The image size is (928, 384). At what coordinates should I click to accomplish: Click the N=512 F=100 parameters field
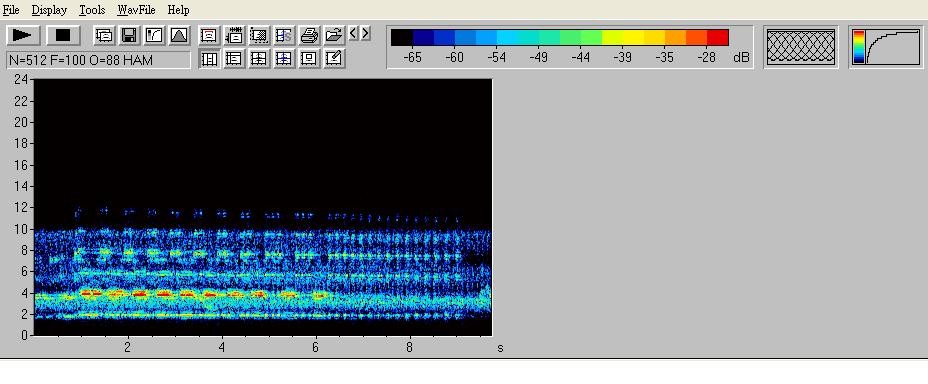[x=98, y=60]
